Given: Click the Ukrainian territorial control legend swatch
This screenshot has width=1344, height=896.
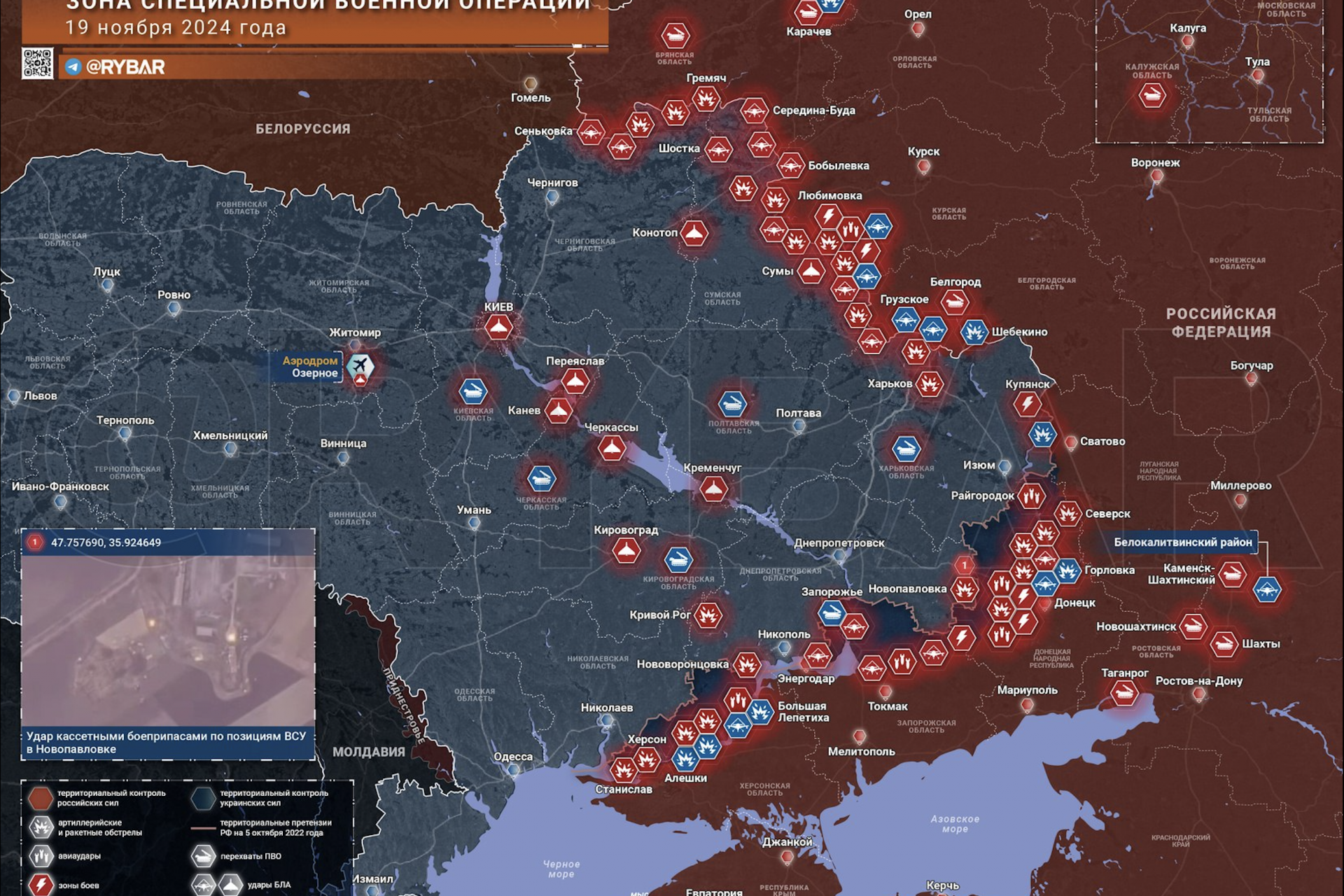Looking at the screenshot, I should (x=204, y=798).
